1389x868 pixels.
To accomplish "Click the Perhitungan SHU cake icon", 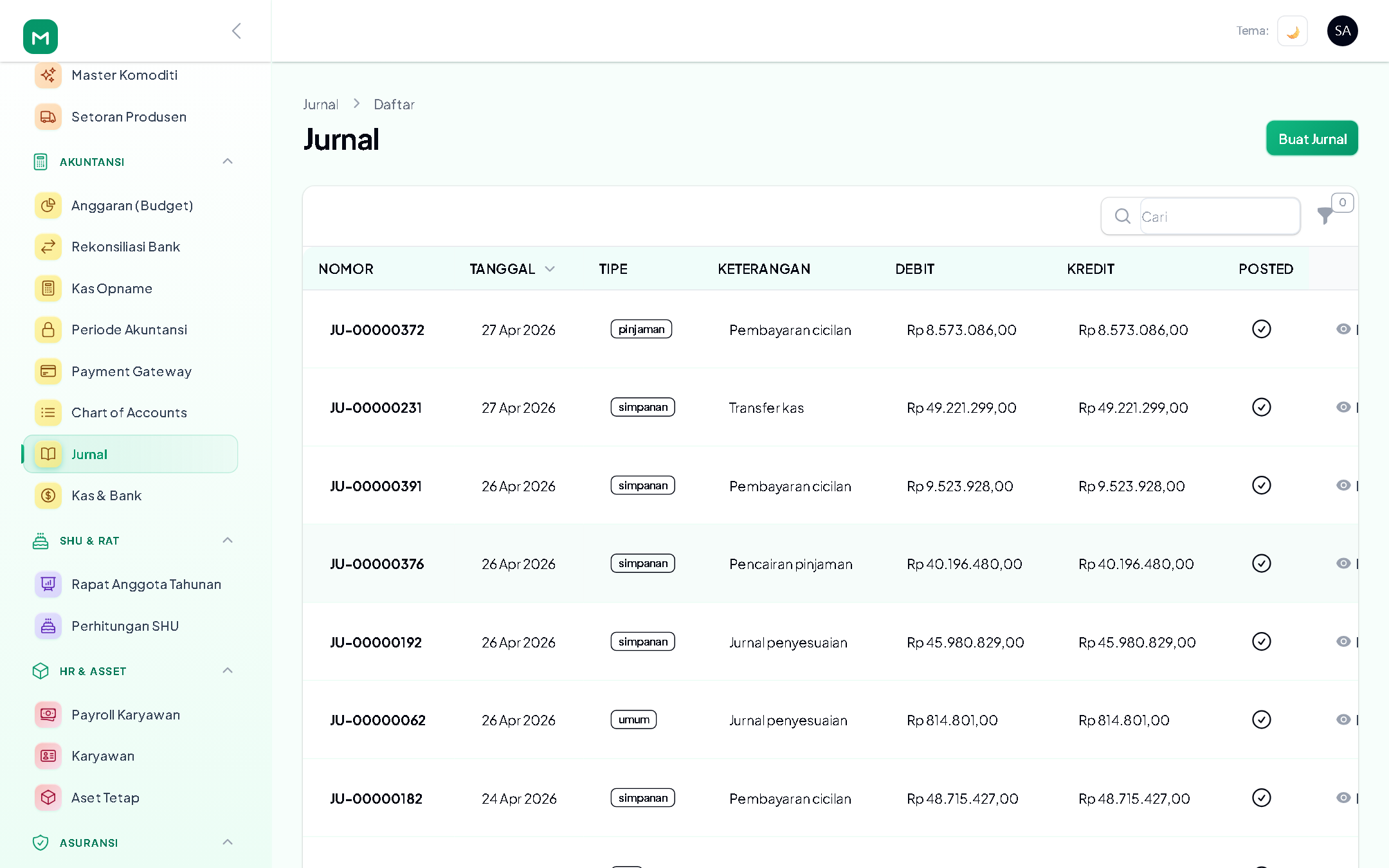I will point(48,626).
